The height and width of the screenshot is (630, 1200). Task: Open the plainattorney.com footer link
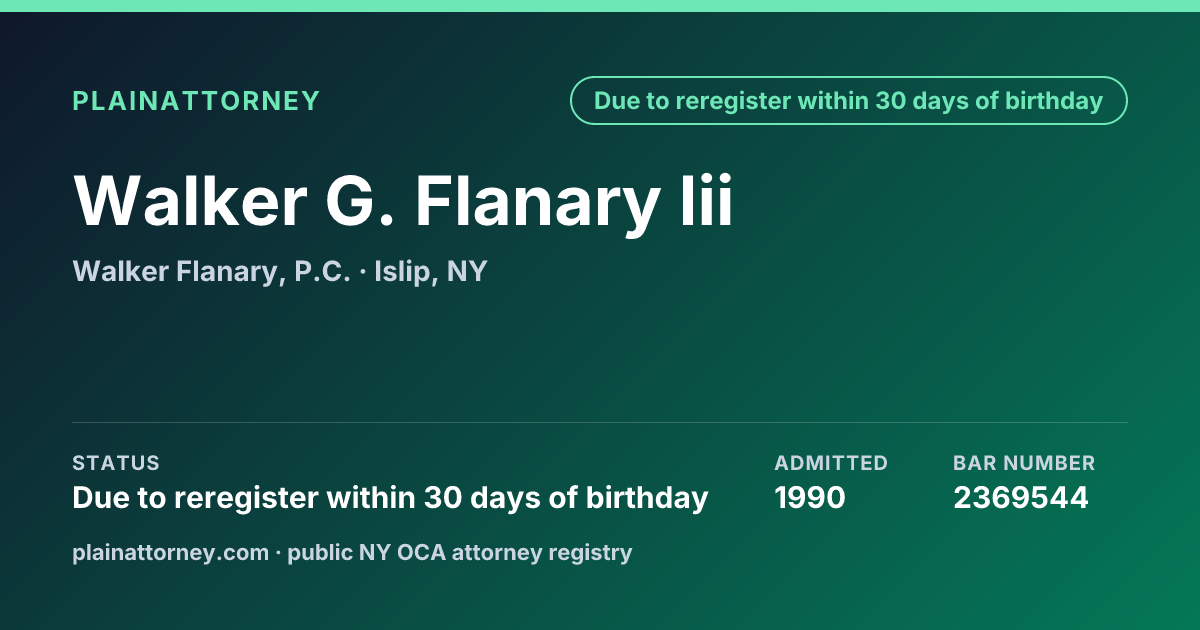[x=171, y=552]
